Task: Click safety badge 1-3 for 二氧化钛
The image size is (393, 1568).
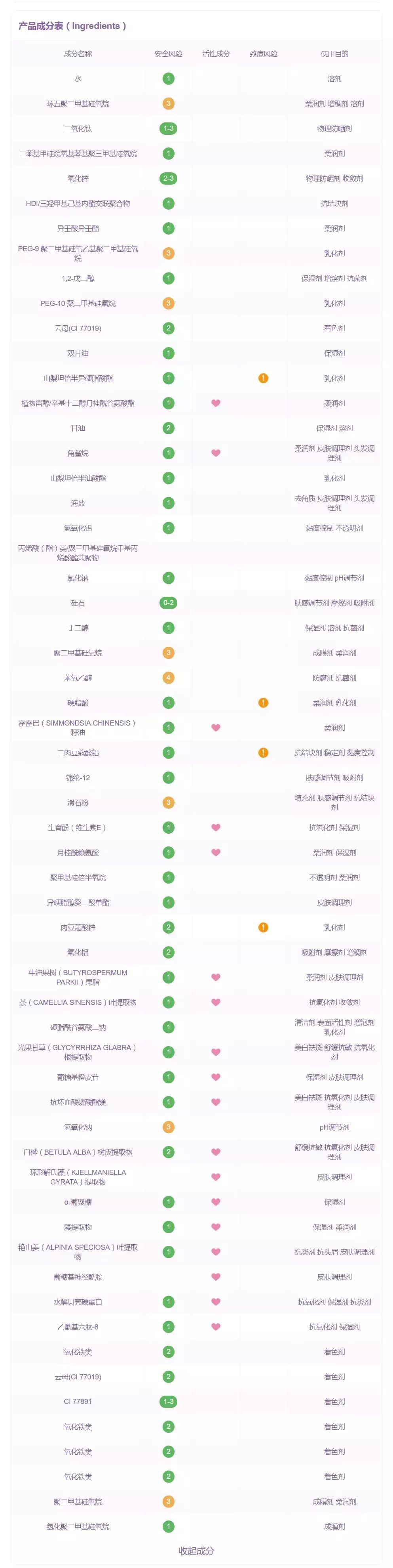Action: [169, 128]
